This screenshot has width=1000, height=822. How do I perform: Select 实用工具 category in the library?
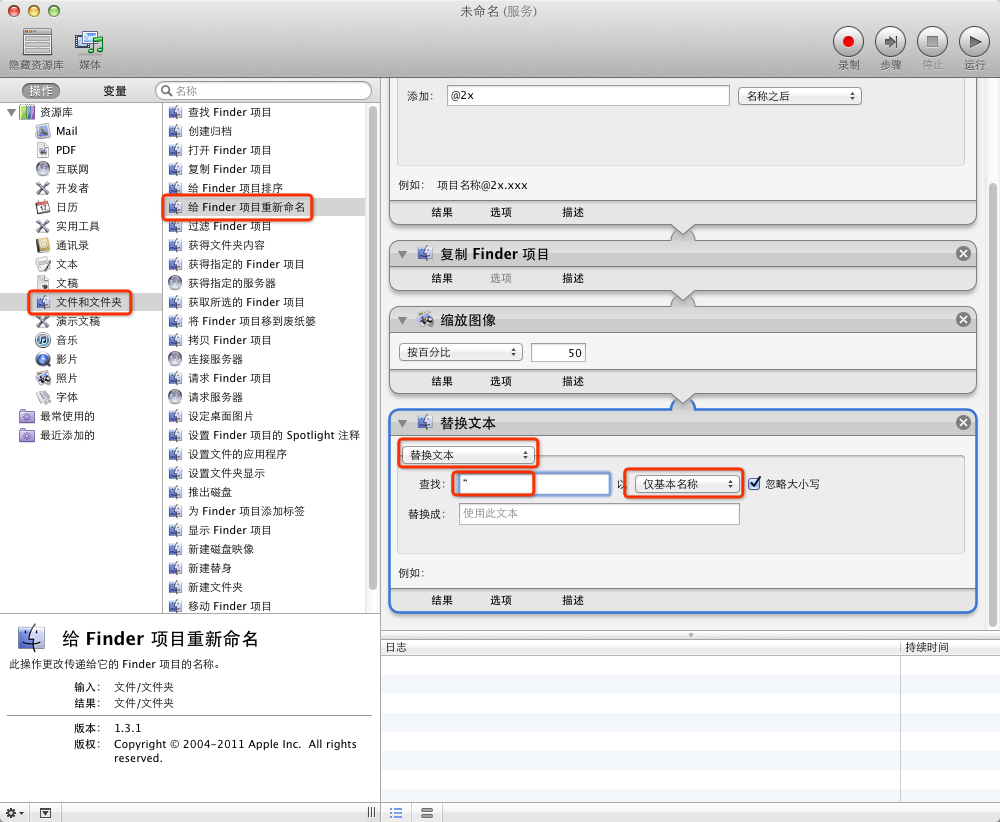coord(77,226)
